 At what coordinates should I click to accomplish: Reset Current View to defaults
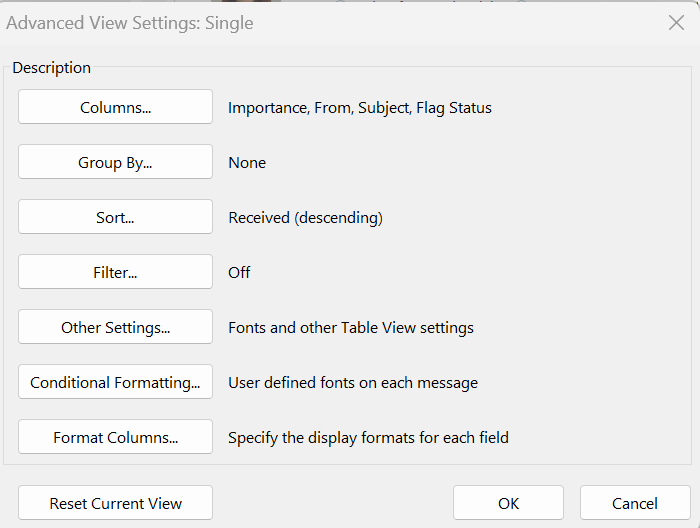coord(115,504)
